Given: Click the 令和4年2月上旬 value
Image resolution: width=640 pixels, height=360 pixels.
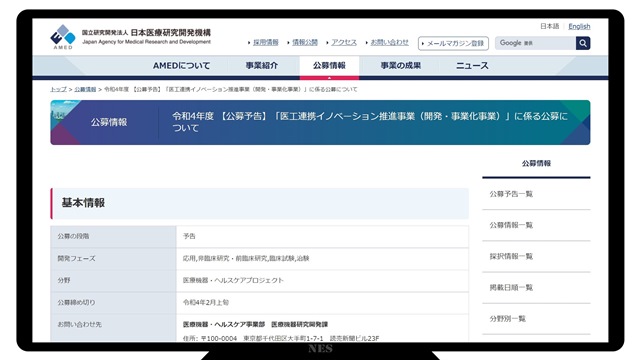Looking at the screenshot, I should [x=206, y=302].
